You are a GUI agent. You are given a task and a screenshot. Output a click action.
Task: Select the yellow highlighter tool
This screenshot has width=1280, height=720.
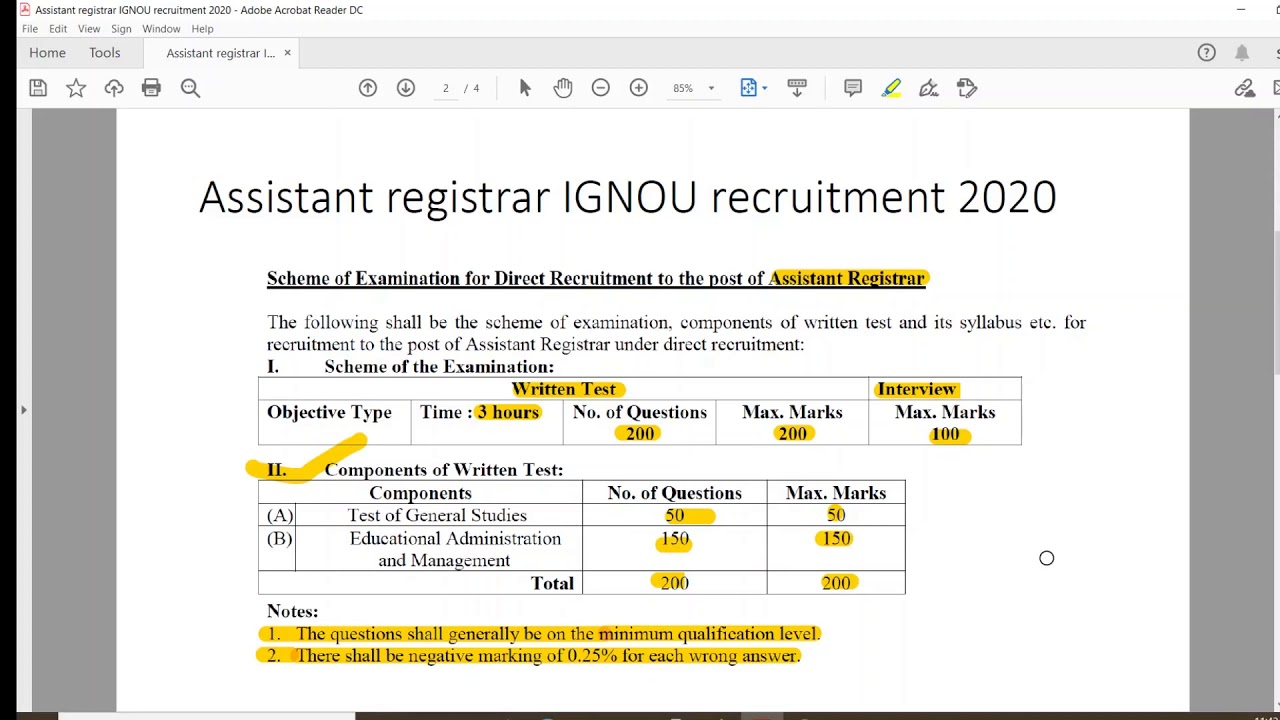click(891, 88)
